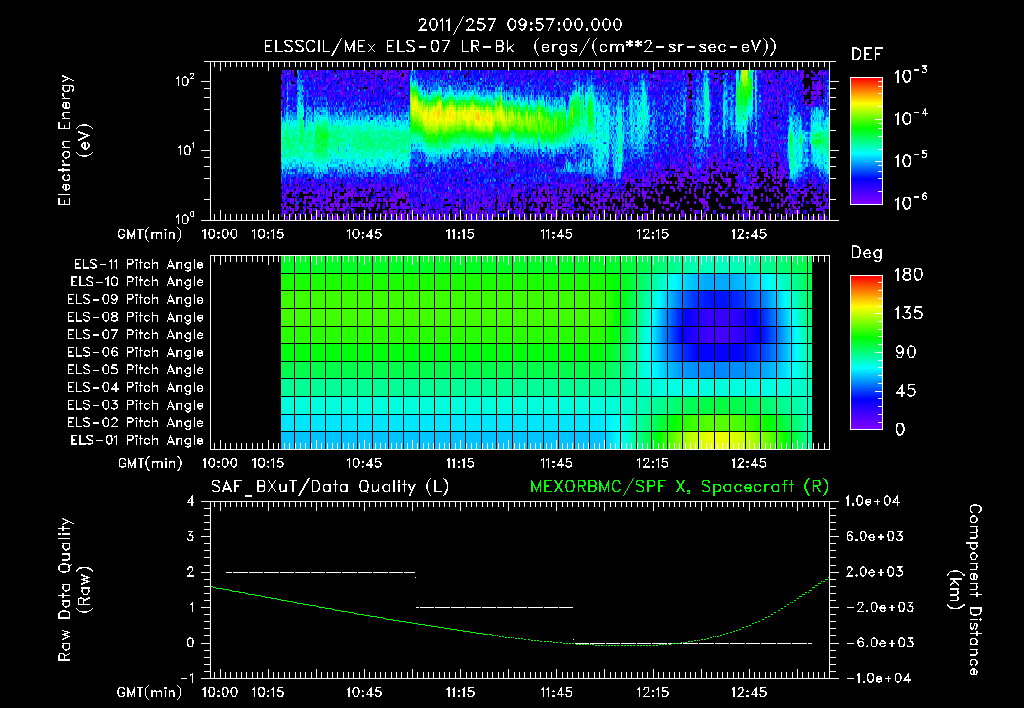
Task: Click the 1.0e+04 right axis tick label
Action: point(872,501)
